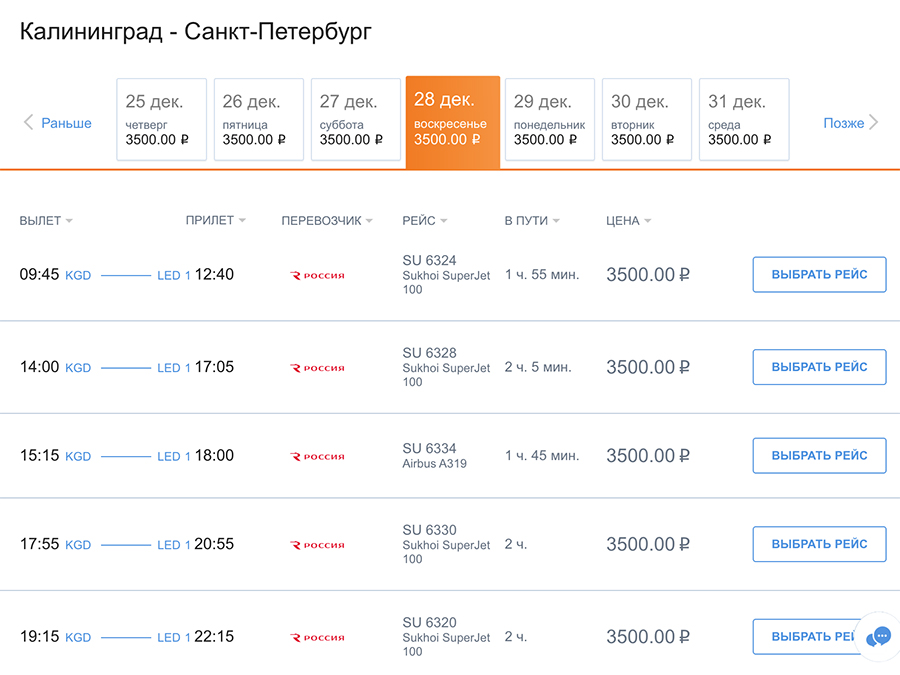Image resolution: width=900 pixels, height=675 pixels.
Task: Switch to the 29 дек. понедельник tab
Action: pos(549,119)
